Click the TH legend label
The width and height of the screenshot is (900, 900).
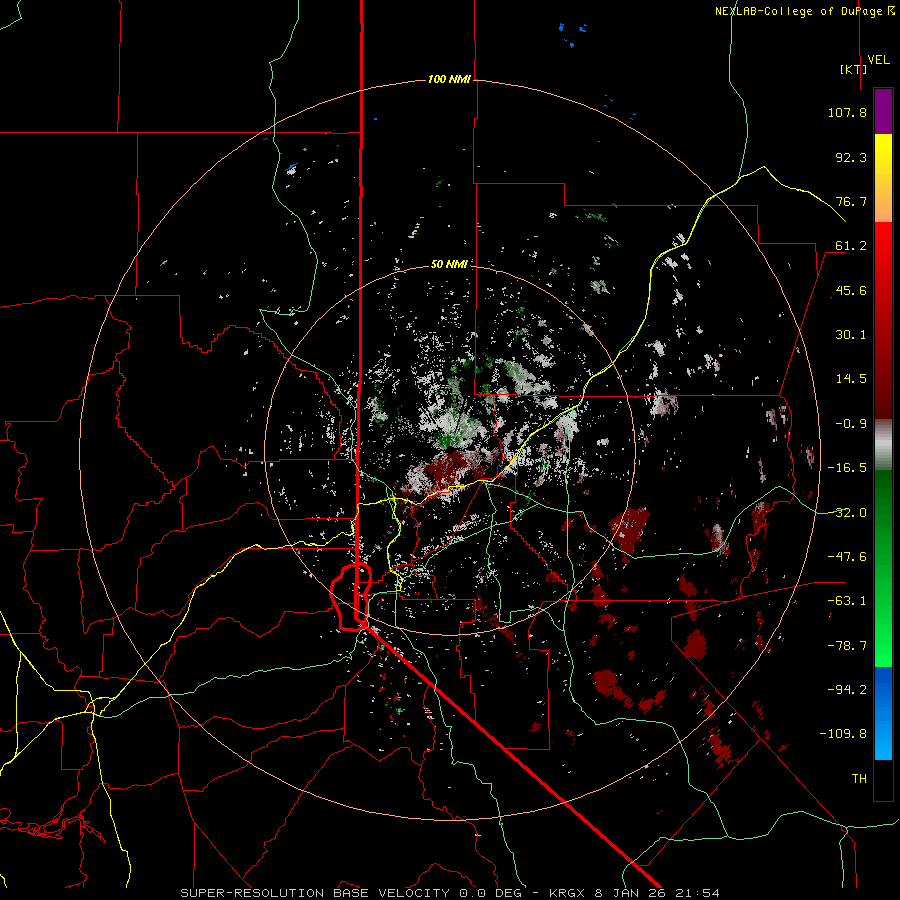(859, 779)
